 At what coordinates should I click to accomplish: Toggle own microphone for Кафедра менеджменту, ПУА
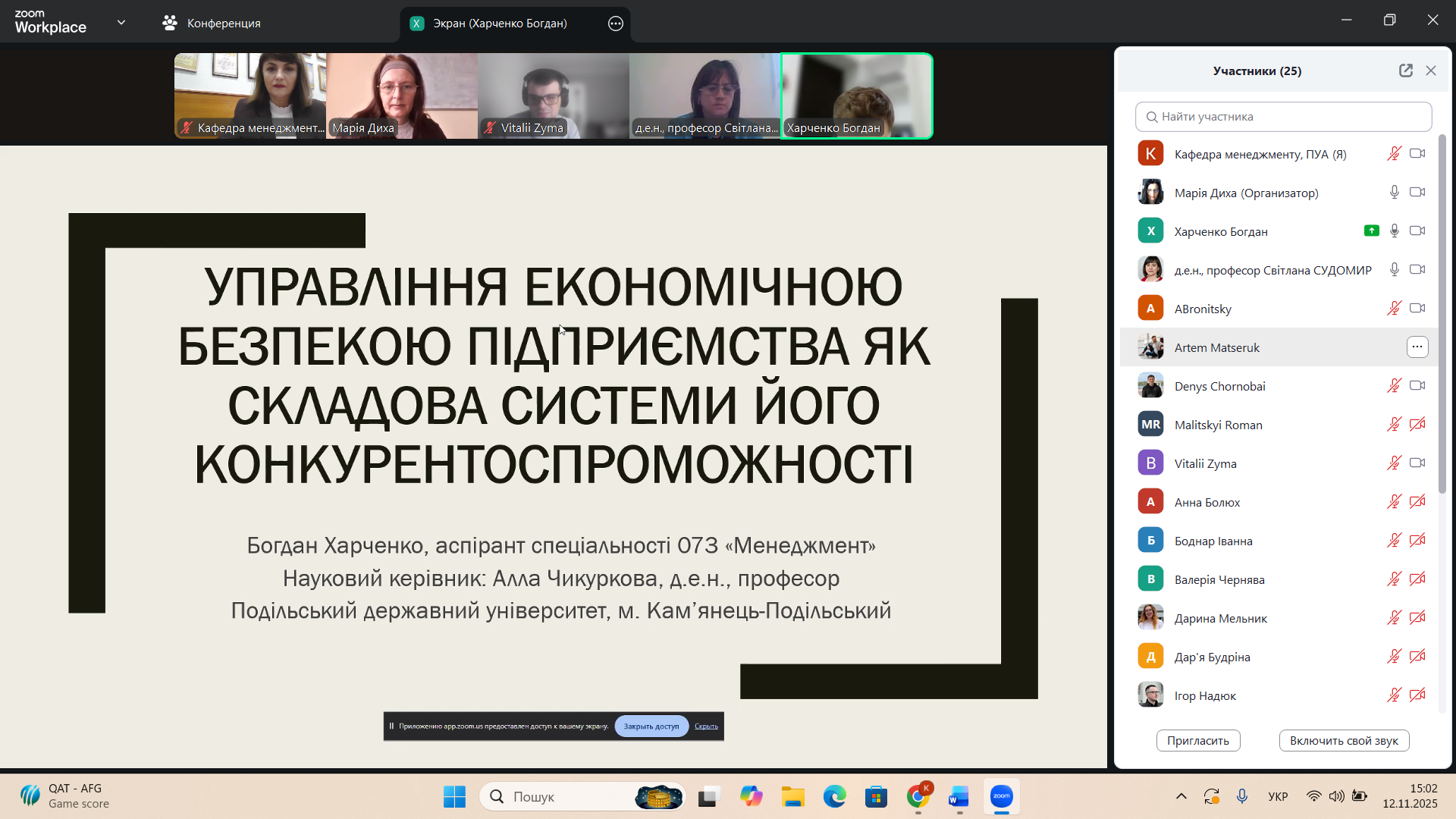1394,154
